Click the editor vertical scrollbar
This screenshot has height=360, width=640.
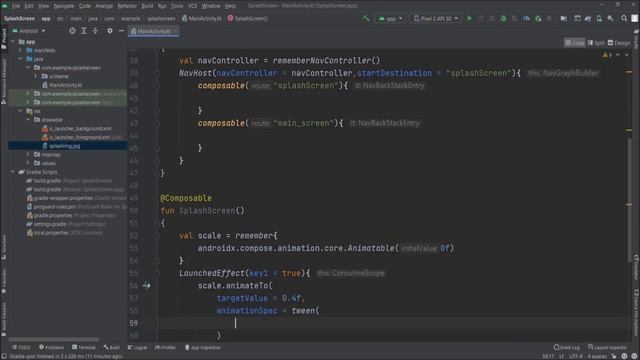pos(629,200)
